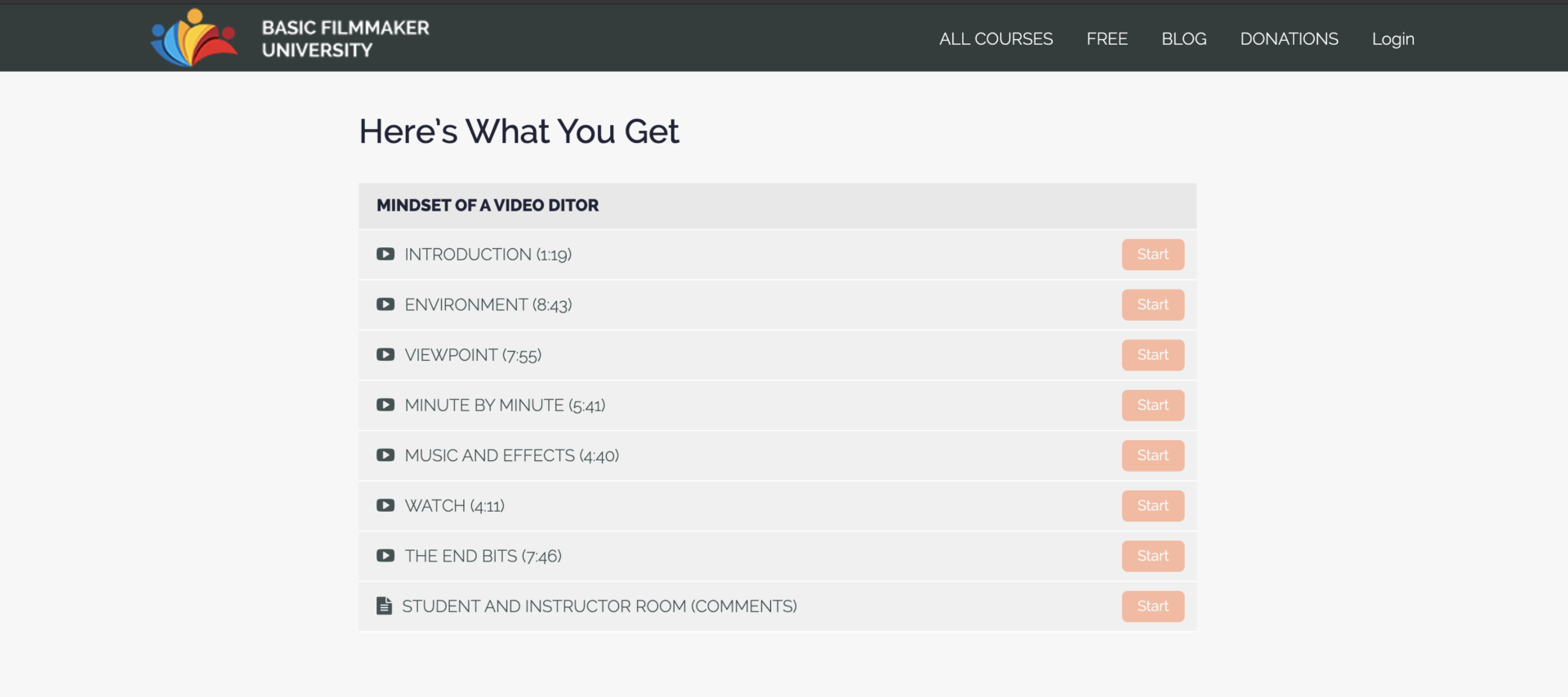Click the document icon for Student and Instructor Room

click(385, 606)
